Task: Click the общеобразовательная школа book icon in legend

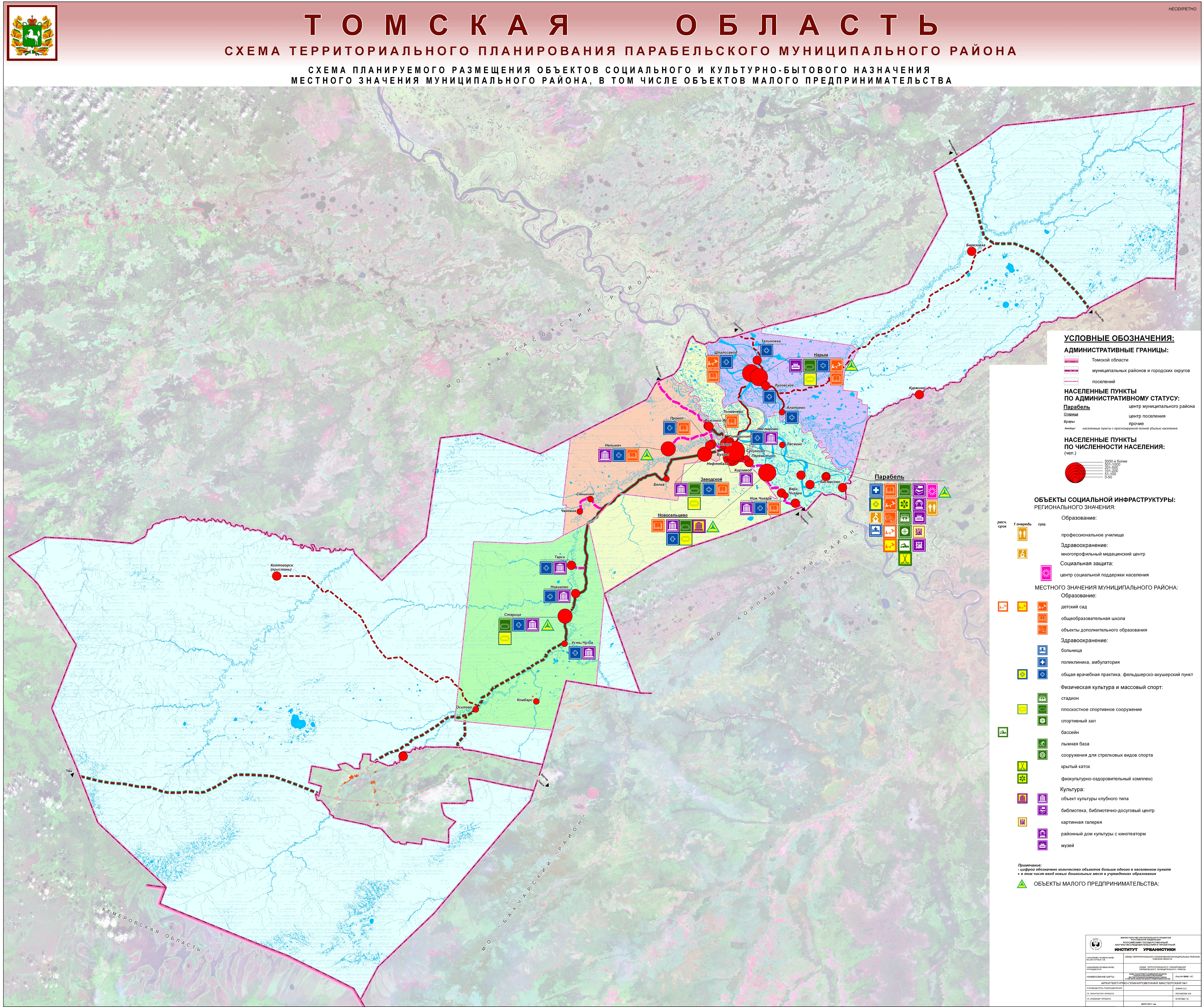Action: (1042, 618)
